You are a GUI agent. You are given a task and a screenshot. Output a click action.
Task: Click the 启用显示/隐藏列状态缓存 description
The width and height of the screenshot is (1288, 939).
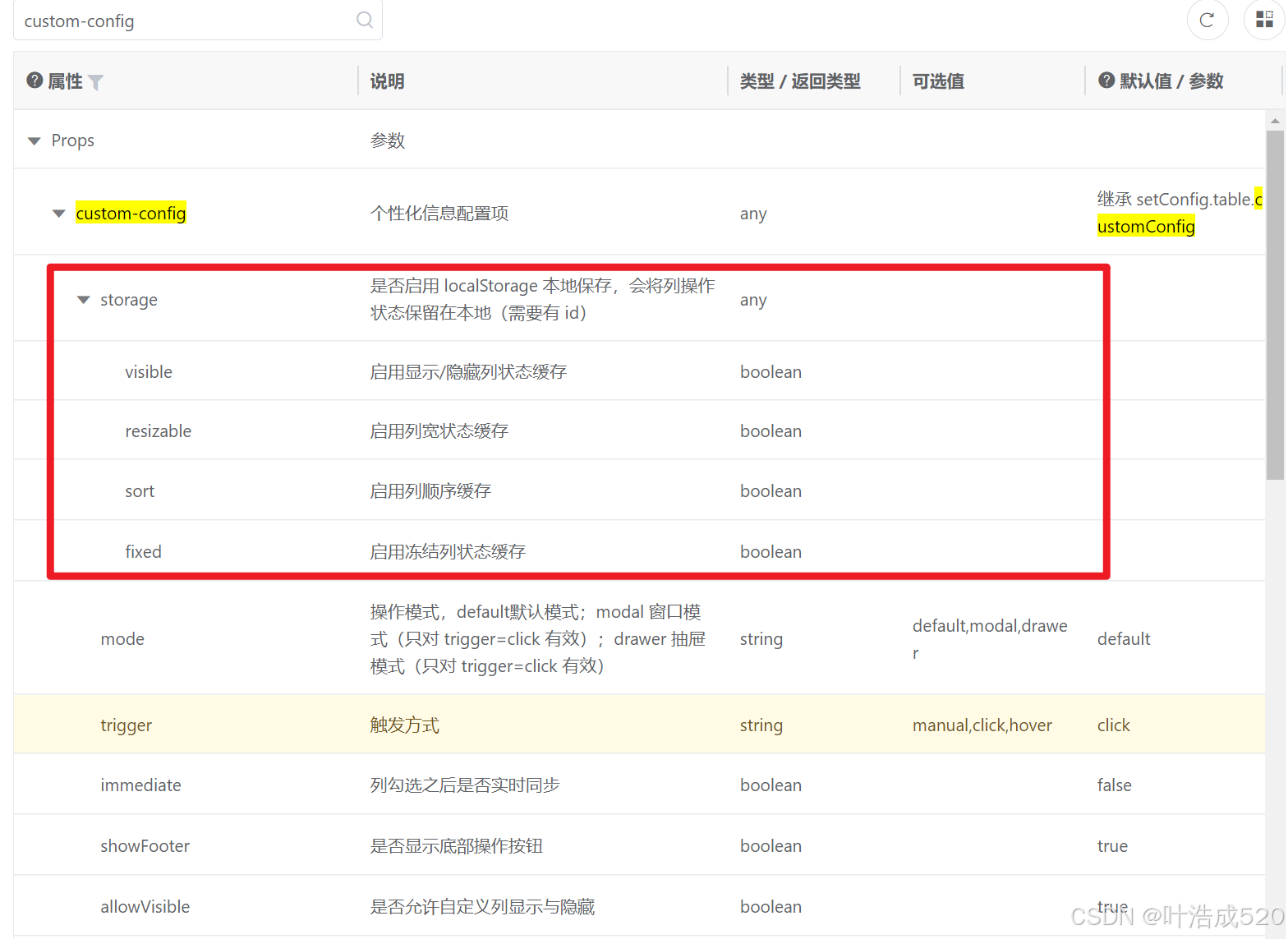tap(468, 372)
